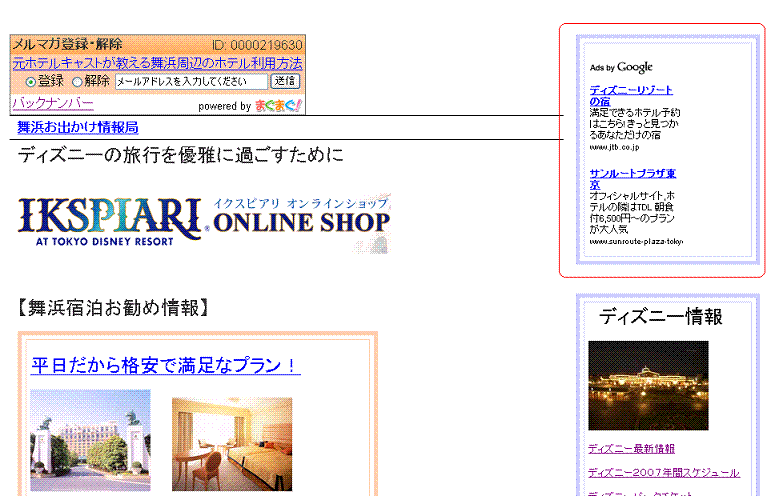Image resolution: width=767 pixels, height=496 pixels.
Task: Open the ディズニーリゾートの宿 ad link
Action: (x=631, y=96)
